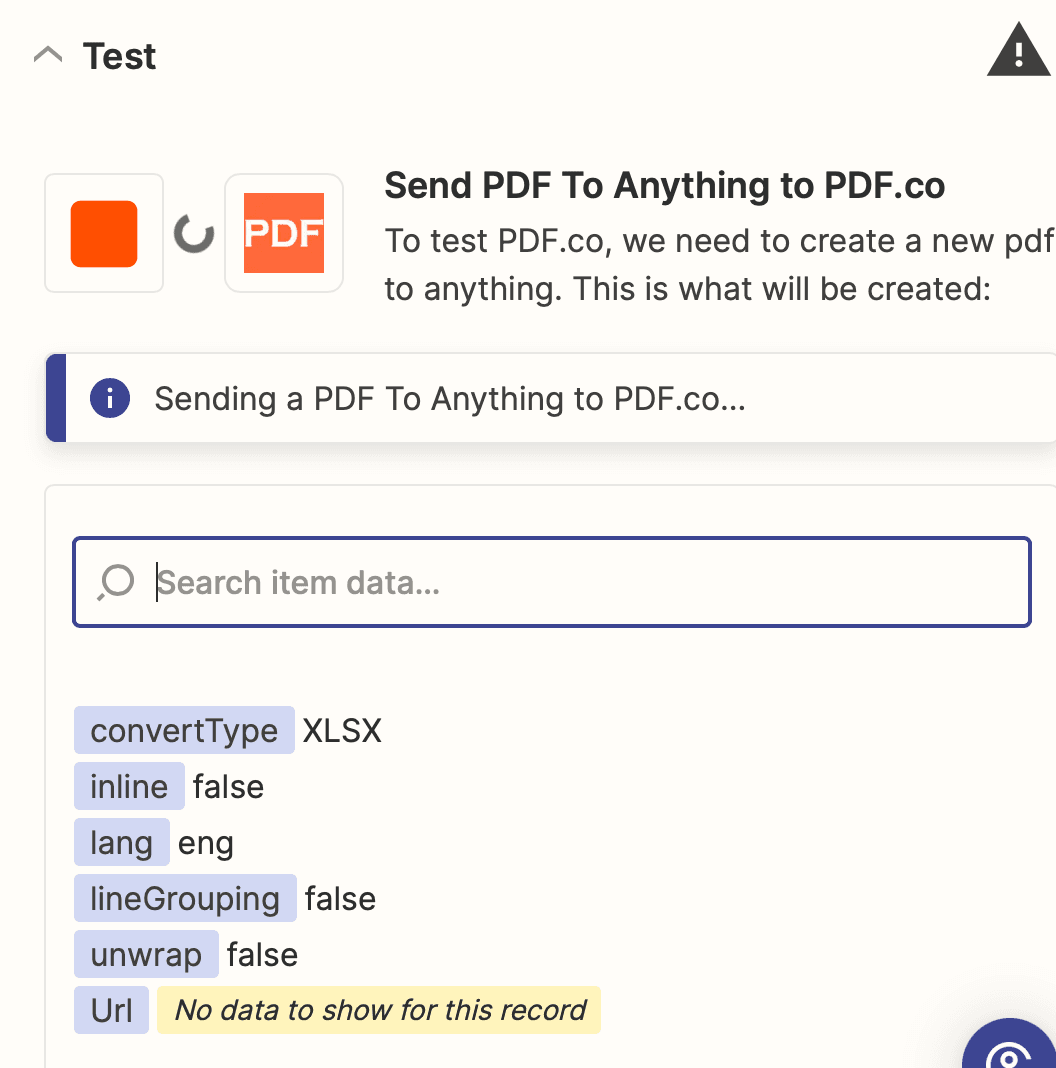
Task: Select the lang eng value
Action: [206, 842]
